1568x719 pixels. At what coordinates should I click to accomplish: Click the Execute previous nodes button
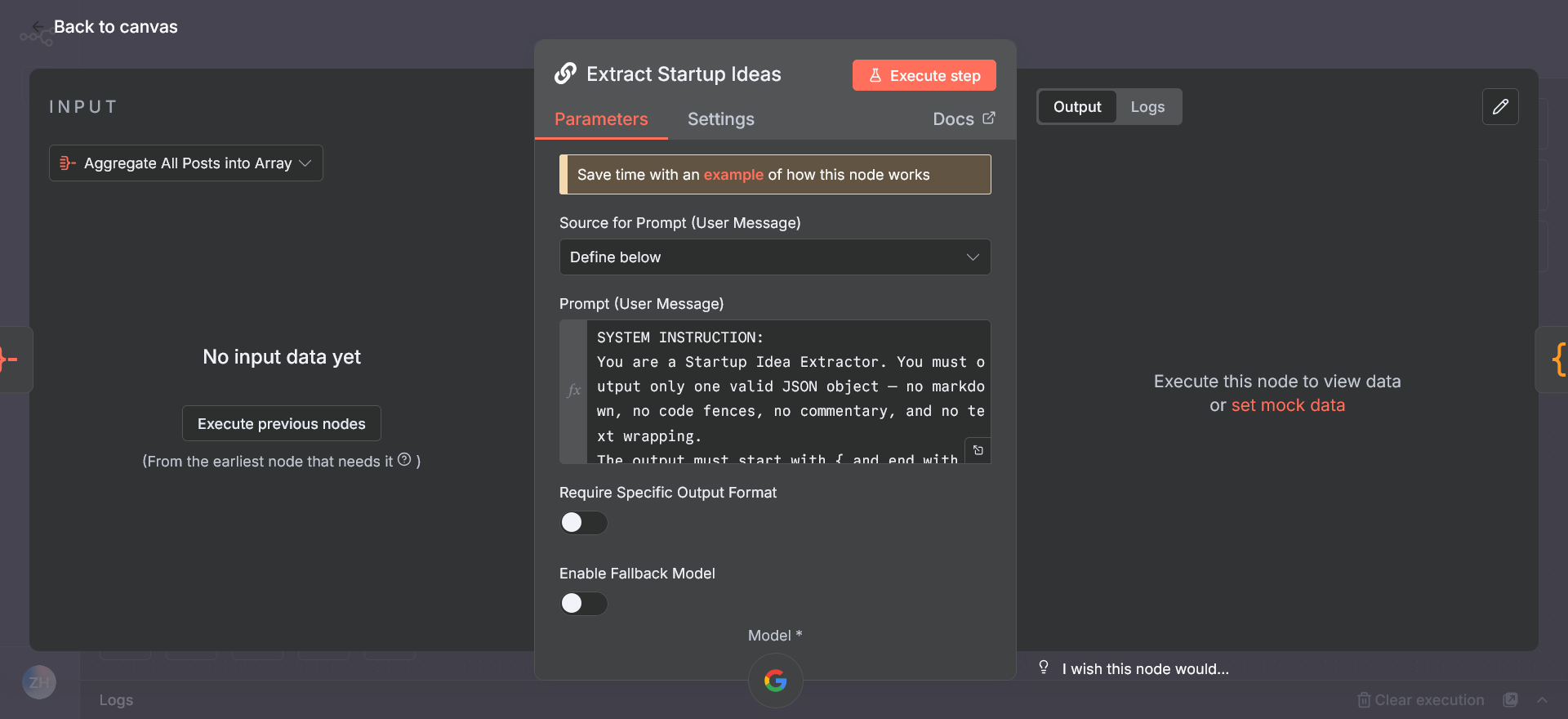[281, 424]
